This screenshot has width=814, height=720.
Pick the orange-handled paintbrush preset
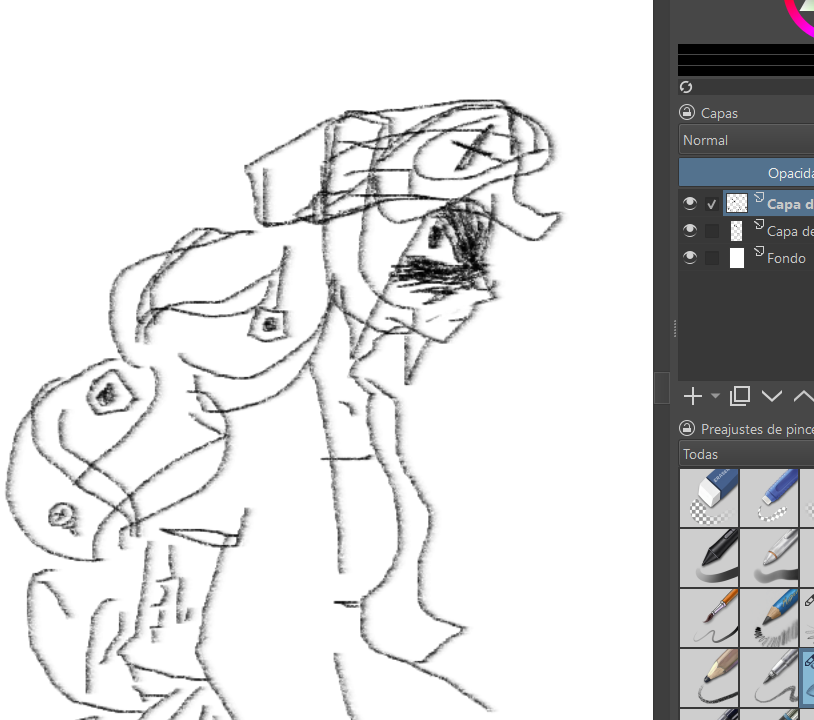[x=709, y=617]
